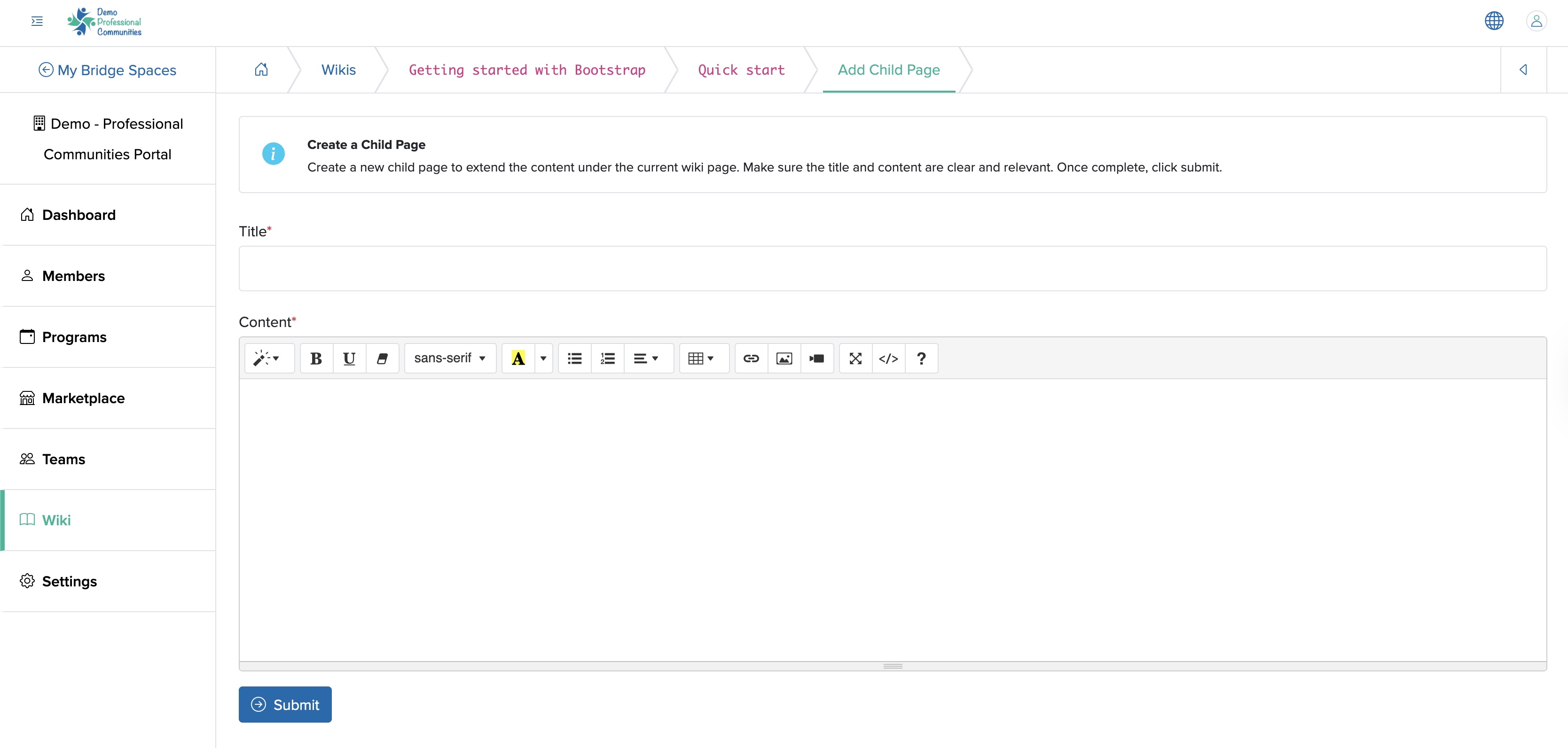1568x748 pixels.
Task: Open Dashboard in sidebar
Action: pos(108,215)
